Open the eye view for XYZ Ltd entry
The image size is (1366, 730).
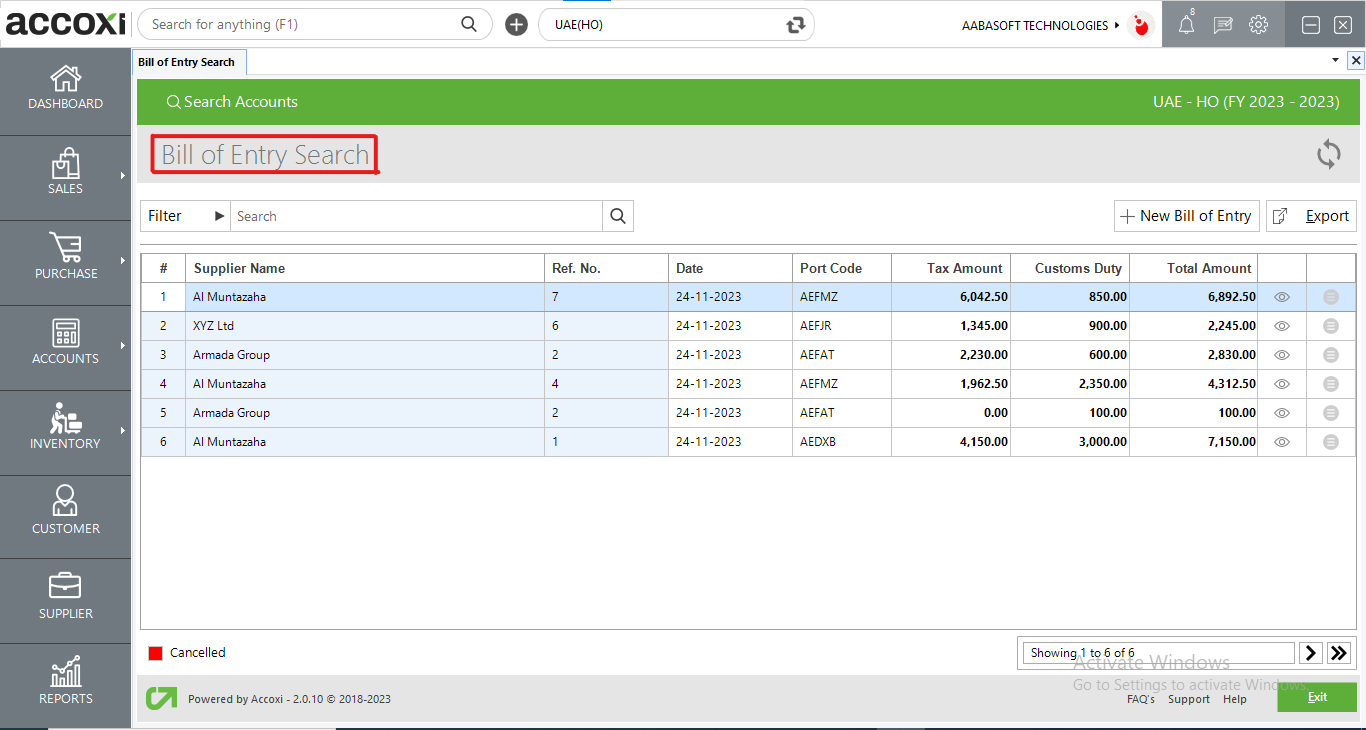pyautogui.click(x=1281, y=325)
